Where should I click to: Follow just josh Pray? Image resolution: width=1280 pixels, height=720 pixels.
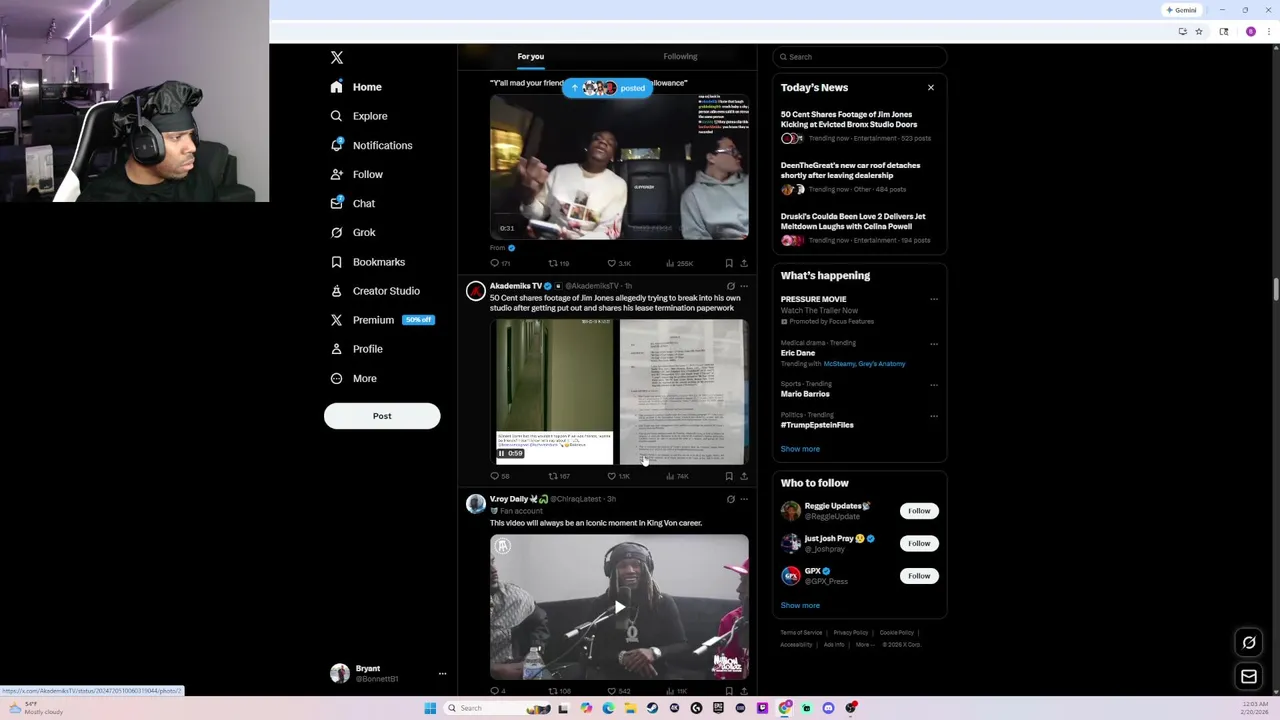(919, 543)
